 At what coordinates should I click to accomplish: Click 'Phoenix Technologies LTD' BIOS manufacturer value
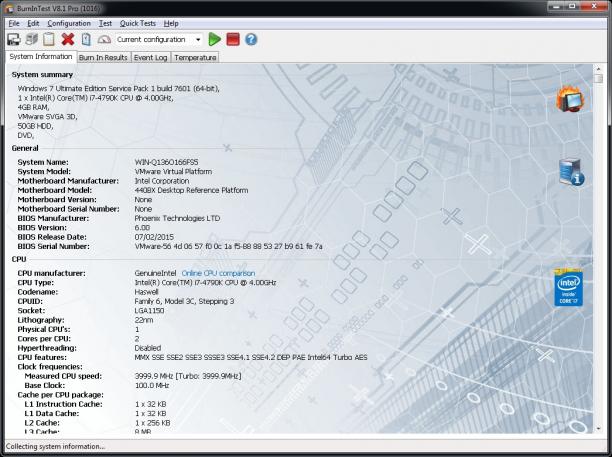click(x=177, y=218)
